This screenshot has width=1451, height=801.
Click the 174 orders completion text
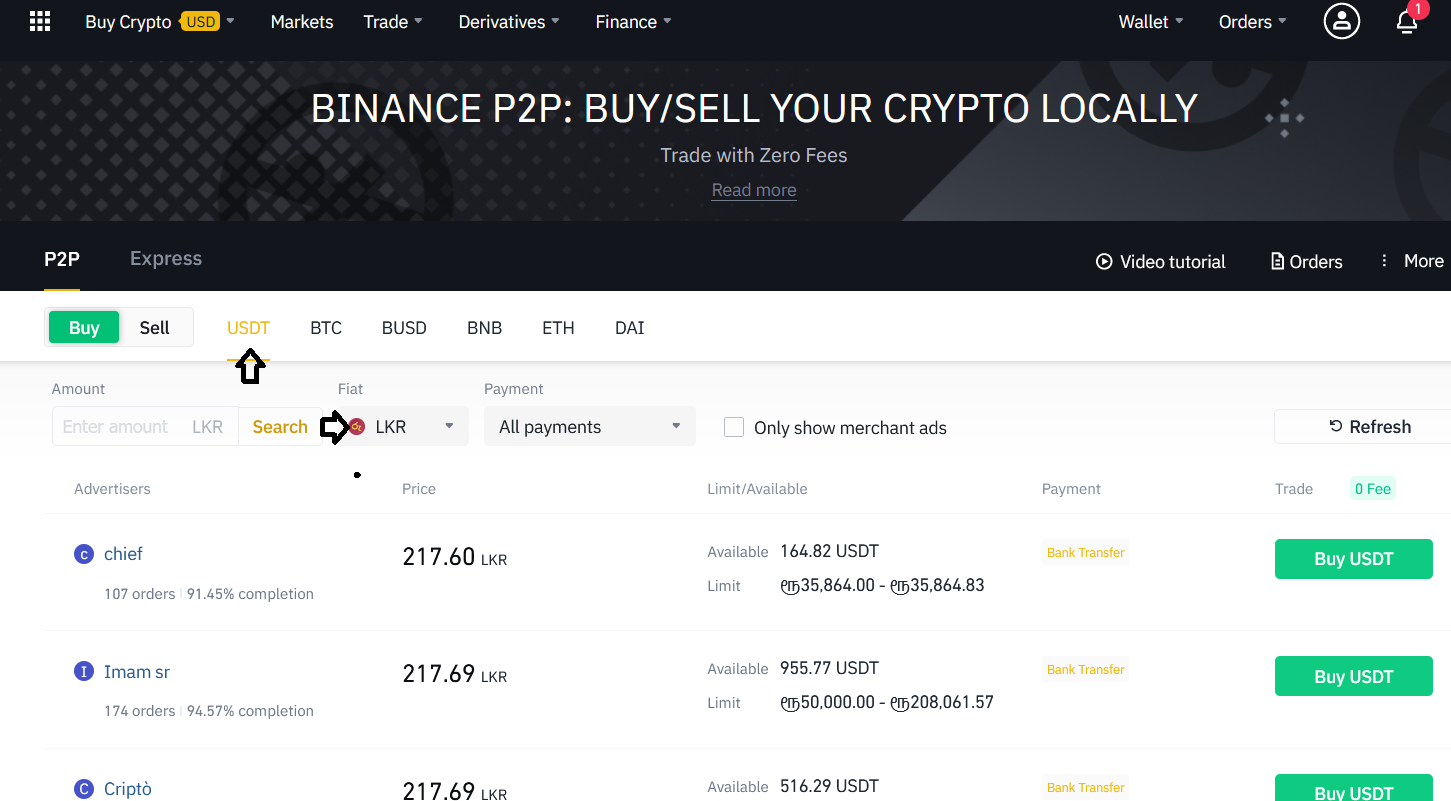click(209, 711)
